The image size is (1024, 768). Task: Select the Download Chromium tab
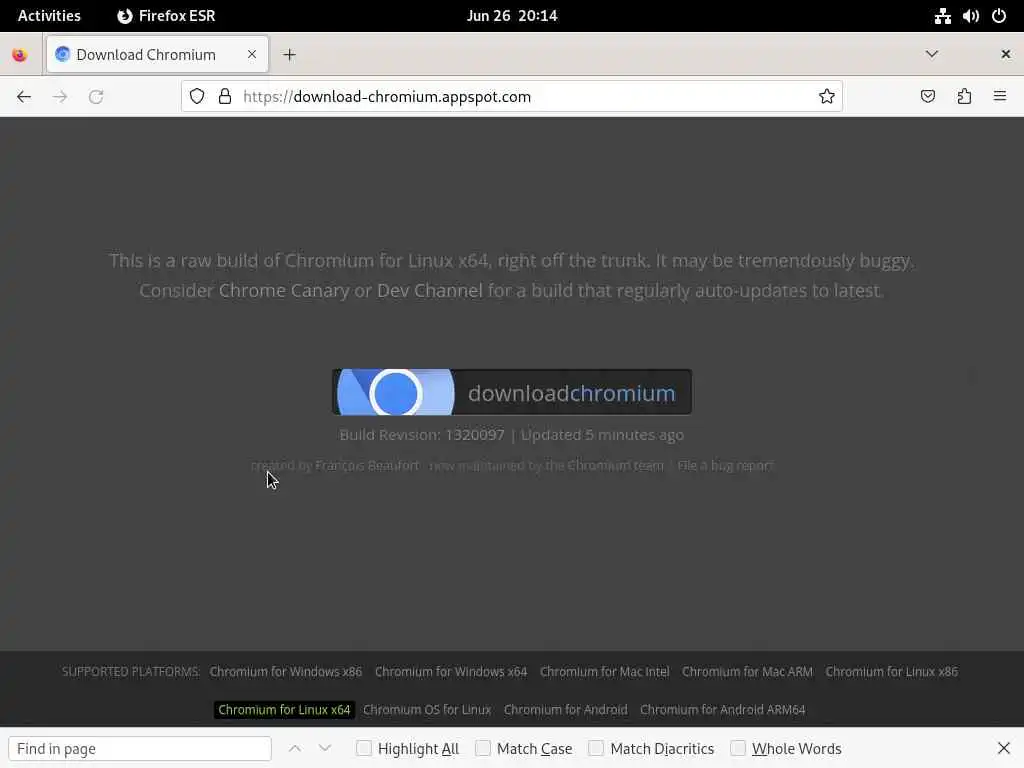click(x=157, y=54)
